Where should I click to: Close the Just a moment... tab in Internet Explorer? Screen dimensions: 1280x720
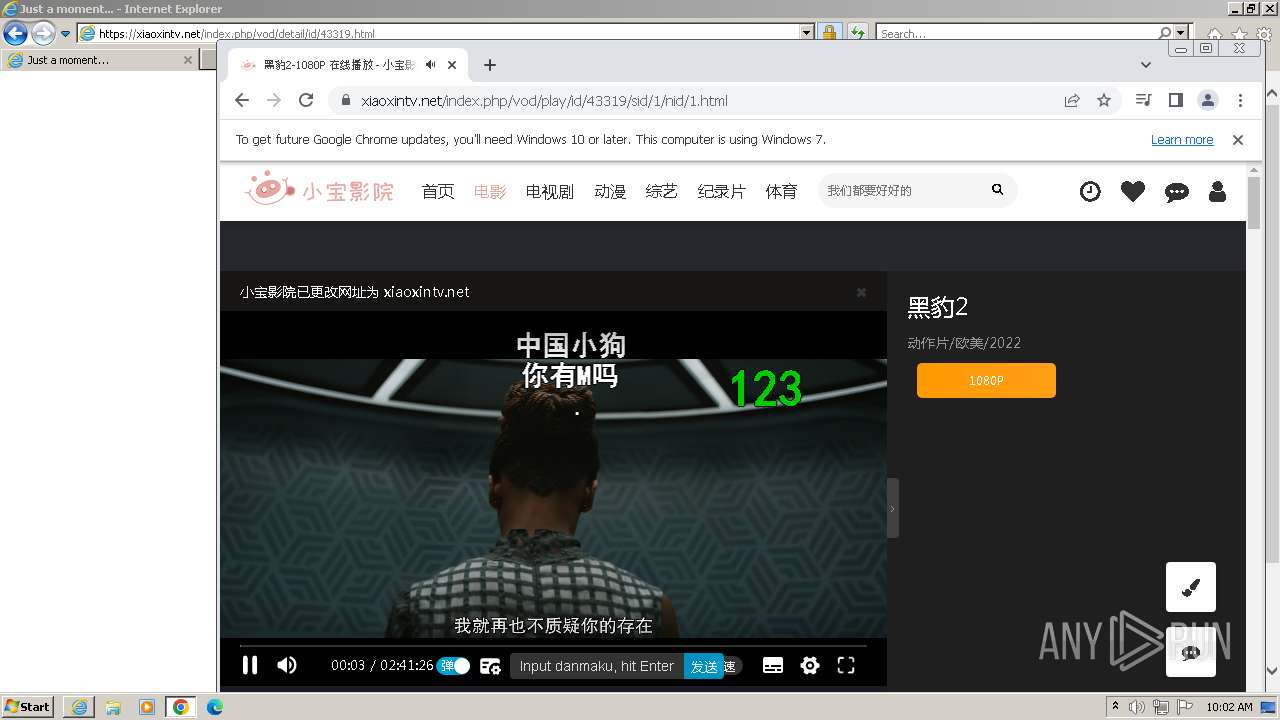(x=187, y=60)
